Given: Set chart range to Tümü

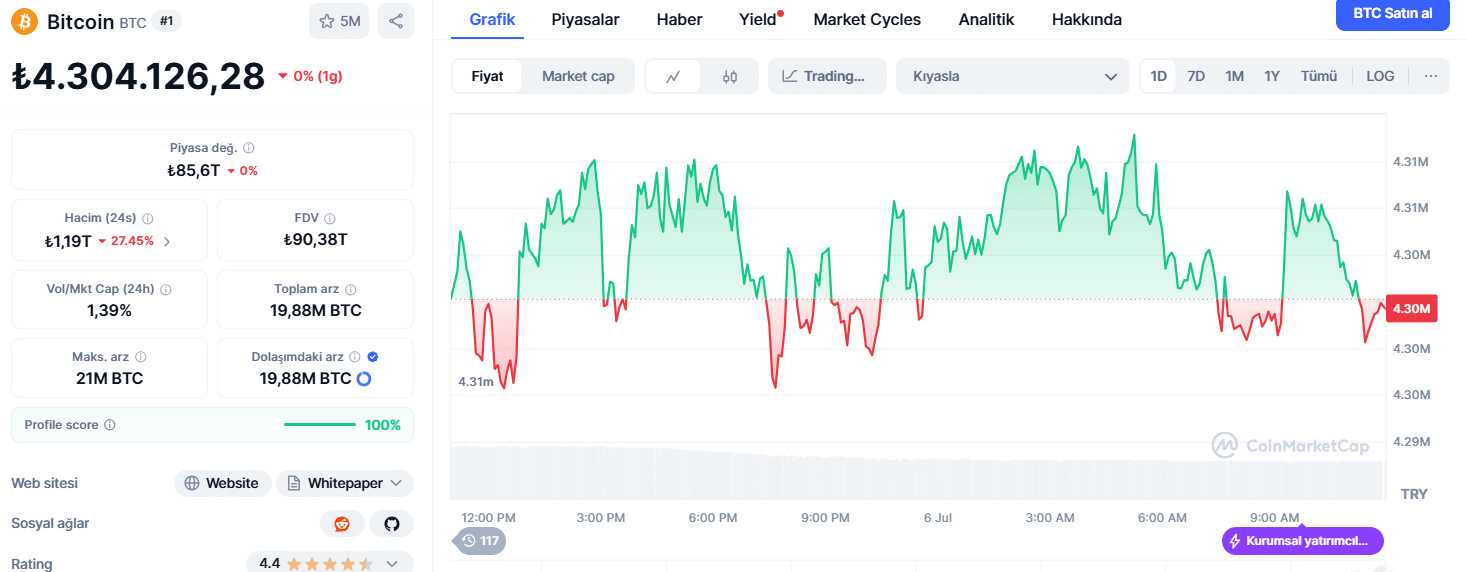Looking at the screenshot, I should point(1319,76).
